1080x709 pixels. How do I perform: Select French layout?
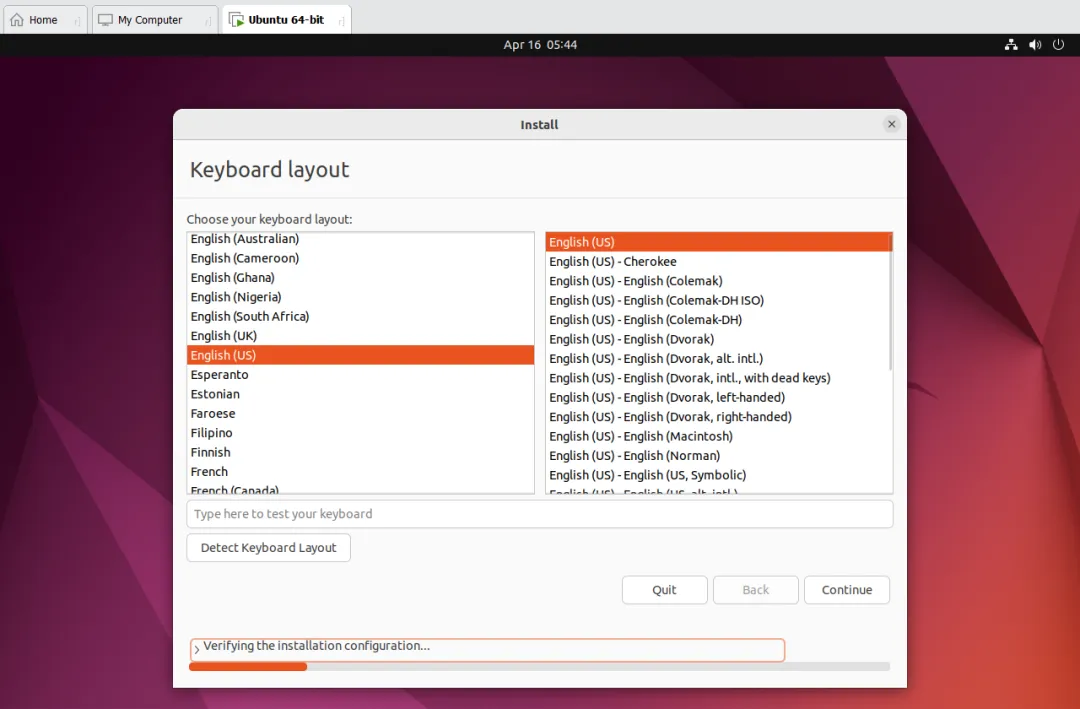coord(360,471)
